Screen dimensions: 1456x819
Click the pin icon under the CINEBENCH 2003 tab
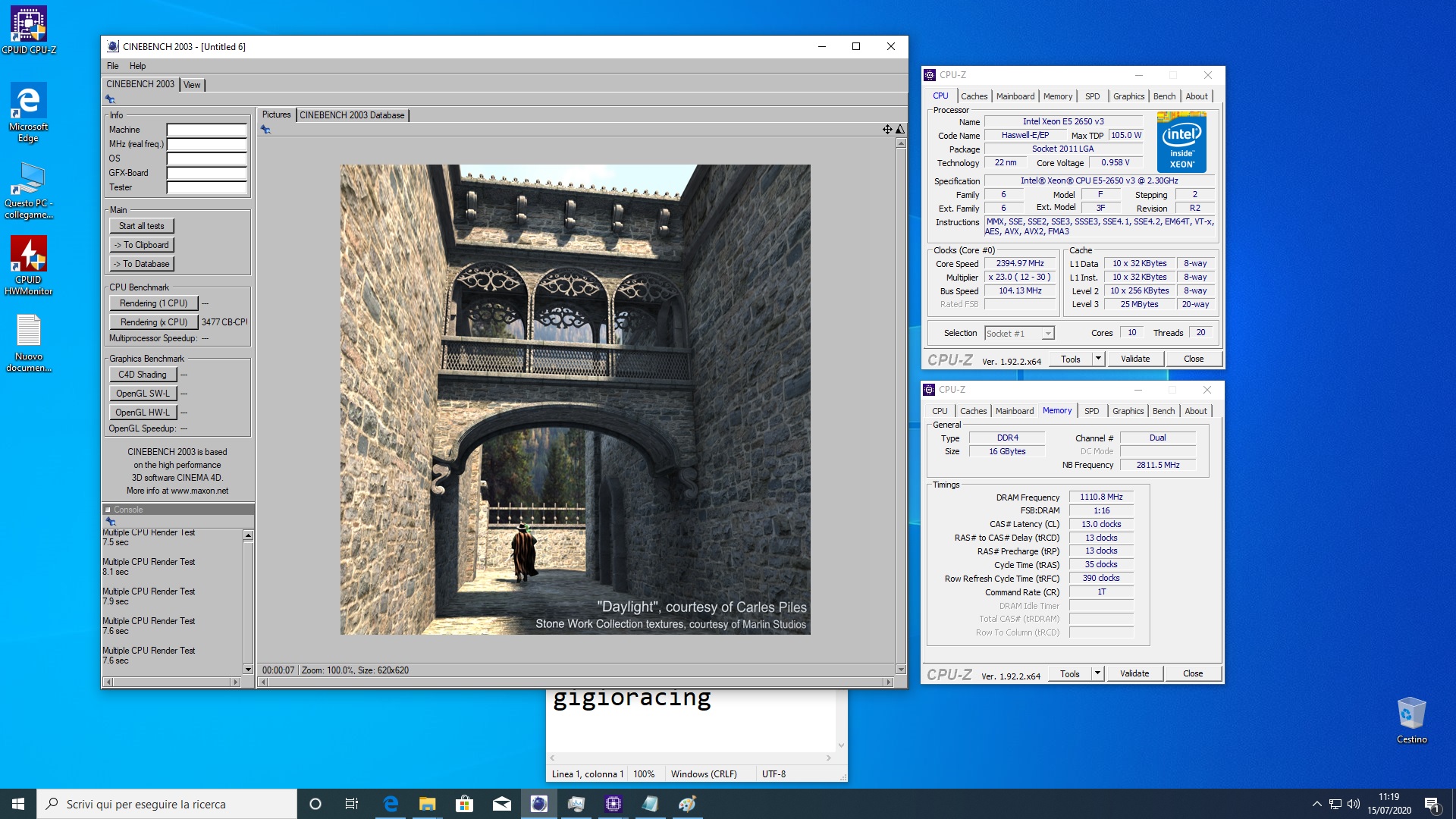pyautogui.click(x=110, y=99)
